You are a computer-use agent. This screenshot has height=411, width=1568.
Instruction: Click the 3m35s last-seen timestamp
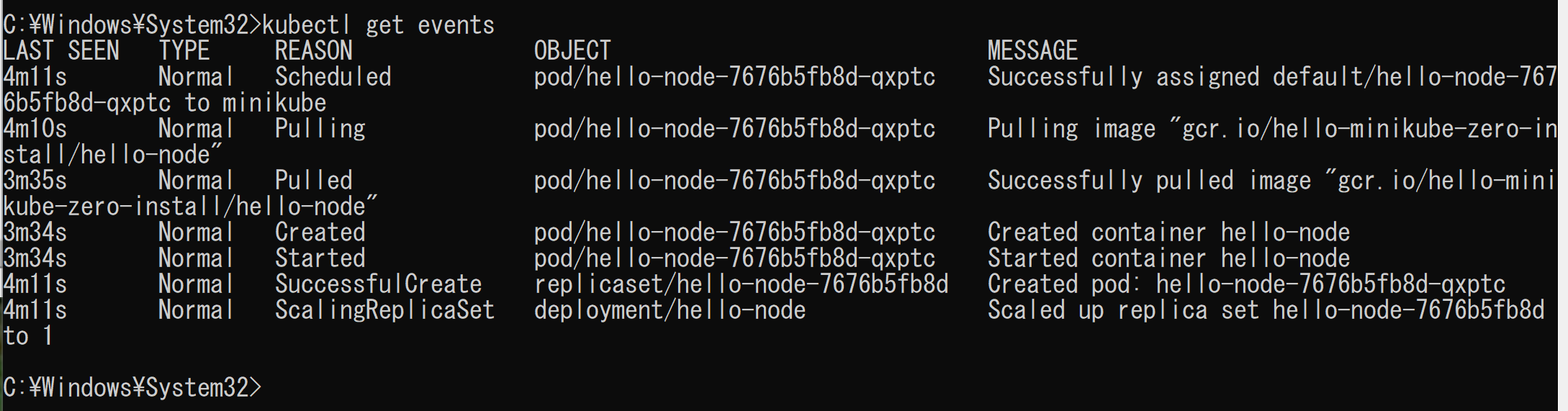(x=35, y=181)
